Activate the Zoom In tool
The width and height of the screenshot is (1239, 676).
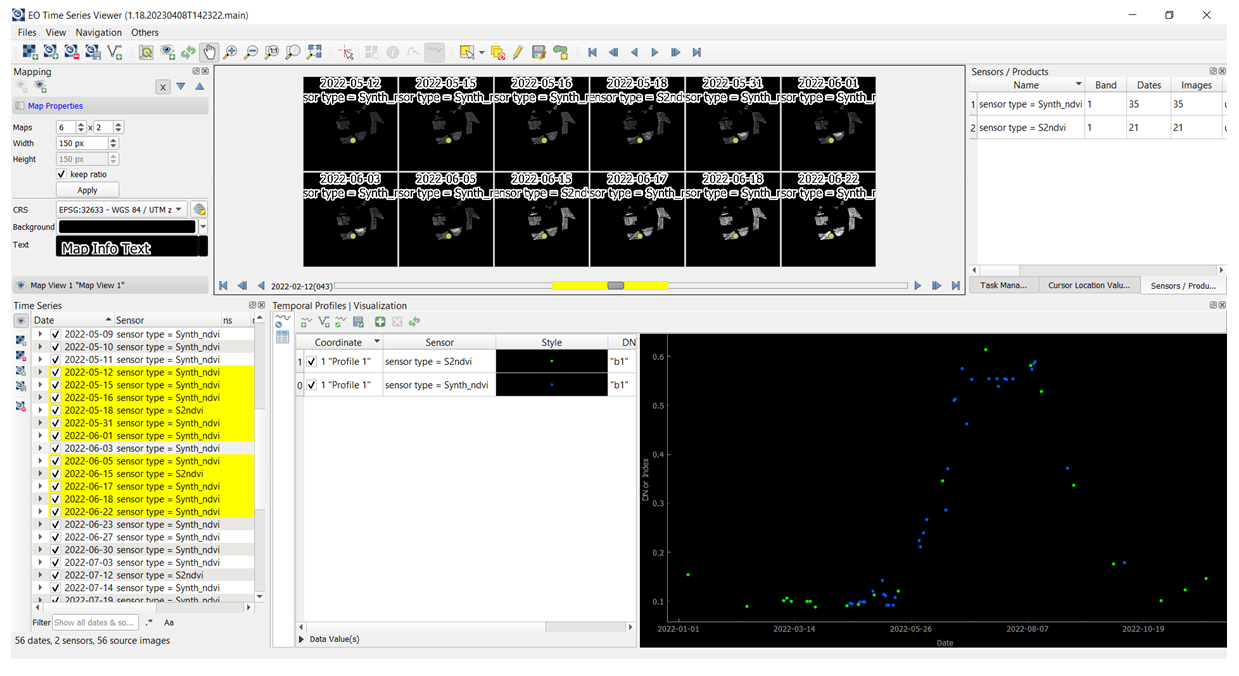click(231, 52)
